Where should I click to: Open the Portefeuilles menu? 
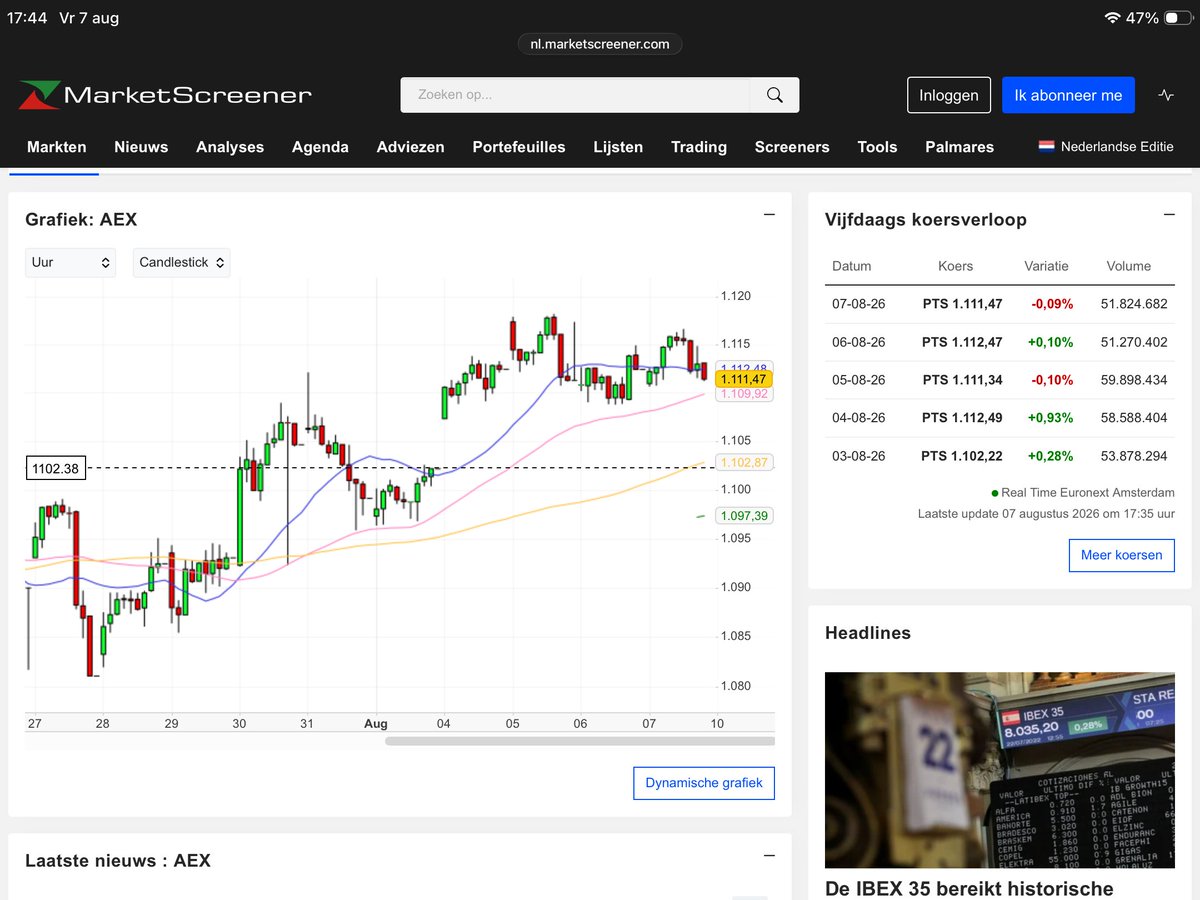(519, 147)
